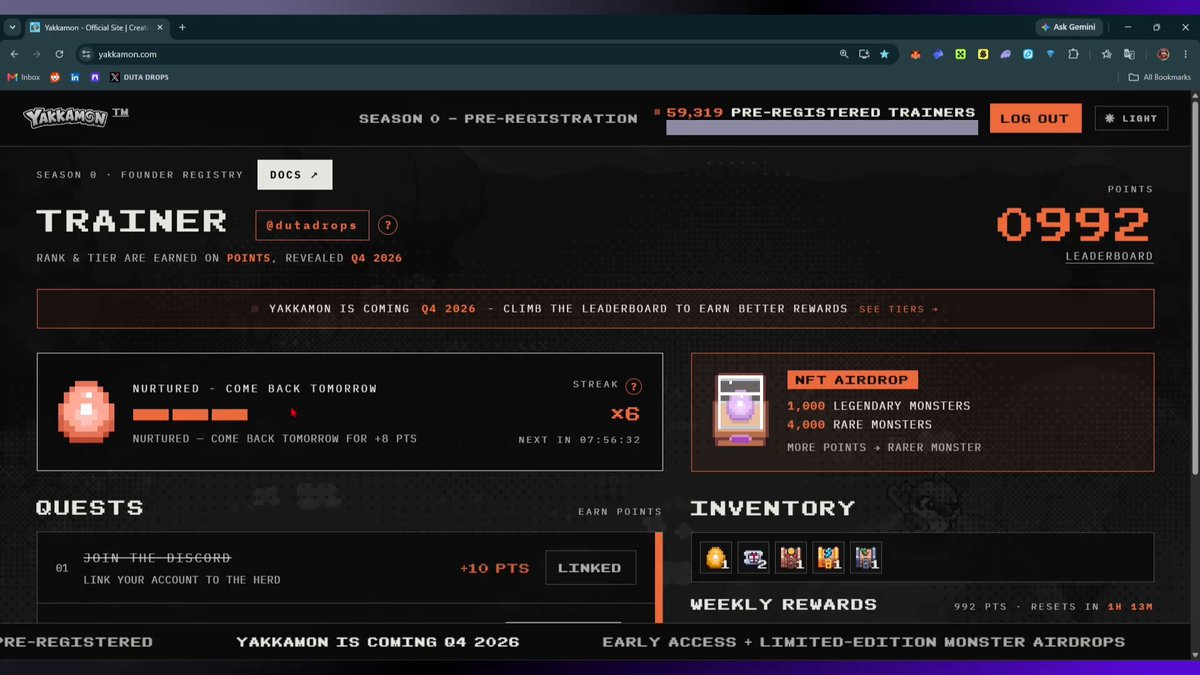The height and width of the screenshot is (675, 1200).
Task: Open the lightning treasure chest in inventory
Action: pos(828,557)
